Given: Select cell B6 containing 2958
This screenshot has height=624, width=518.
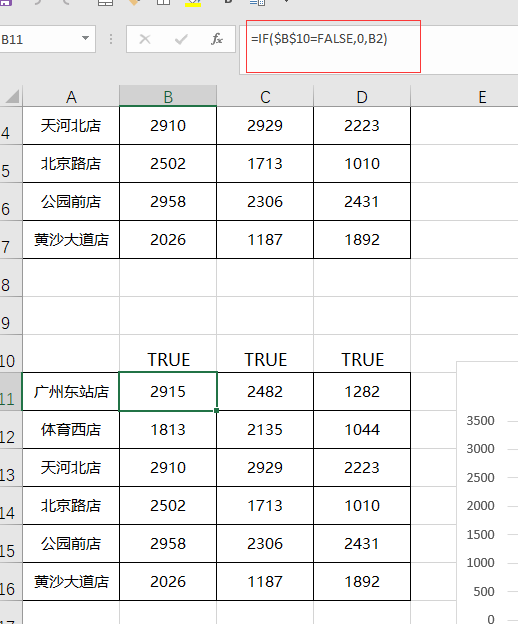Looking at the screenshot, I should 168,202.
